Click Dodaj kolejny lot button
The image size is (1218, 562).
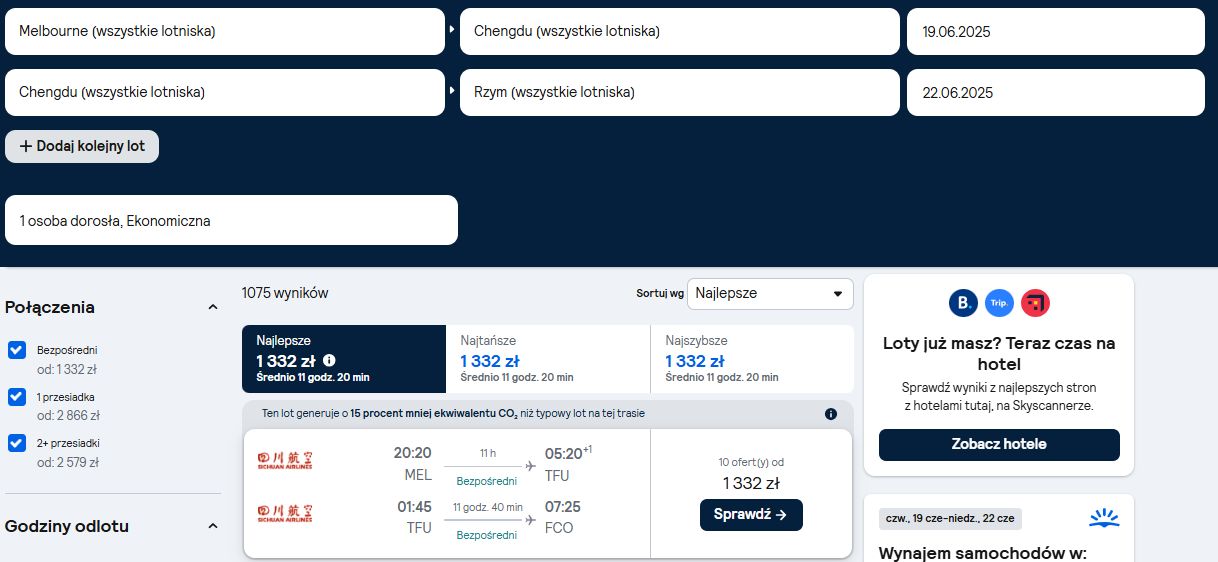point(82,146)
